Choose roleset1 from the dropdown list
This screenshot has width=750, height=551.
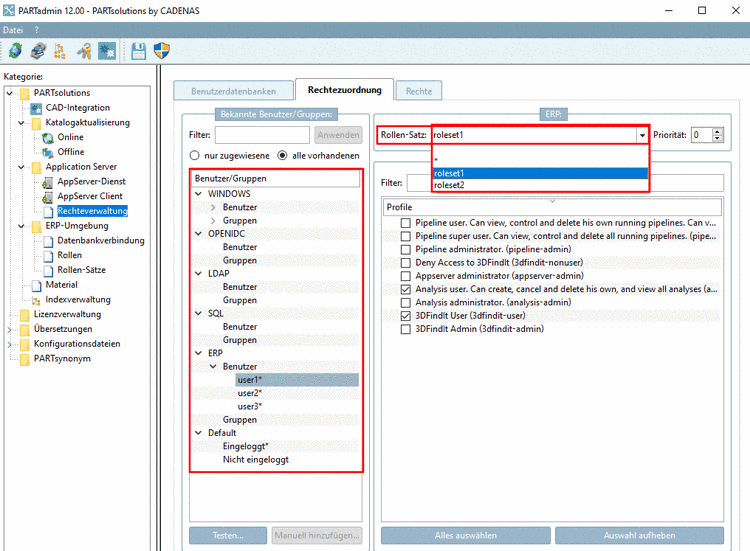(x=540, y=173)
